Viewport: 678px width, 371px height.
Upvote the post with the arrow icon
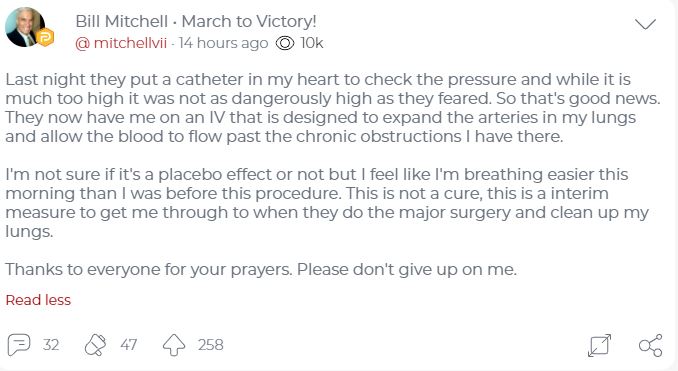tap(174, 345)
